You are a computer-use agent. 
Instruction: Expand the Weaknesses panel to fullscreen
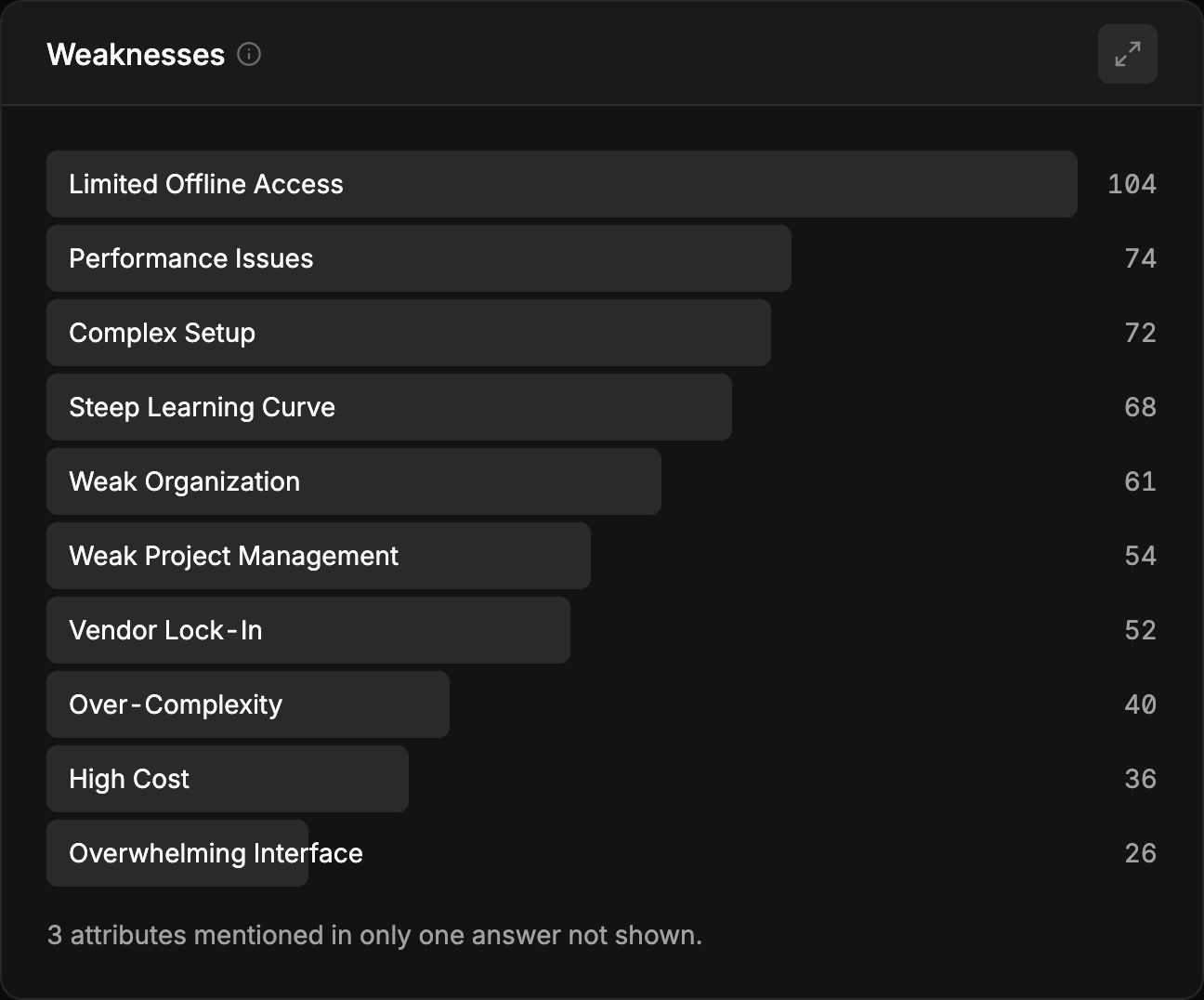point(1127,54)
